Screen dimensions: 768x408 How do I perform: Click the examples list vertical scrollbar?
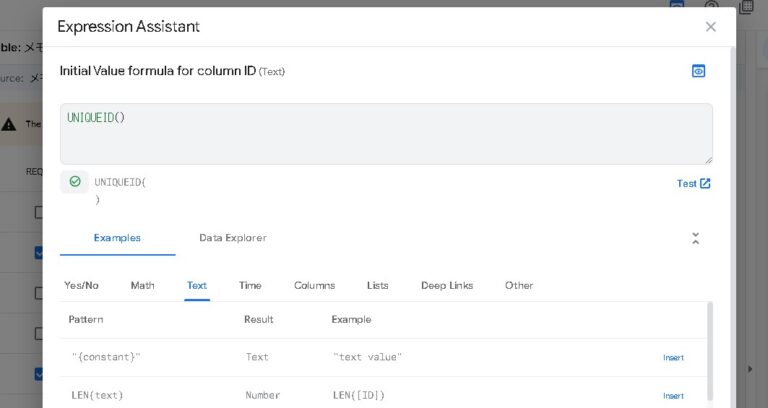[x=710, y=350]
